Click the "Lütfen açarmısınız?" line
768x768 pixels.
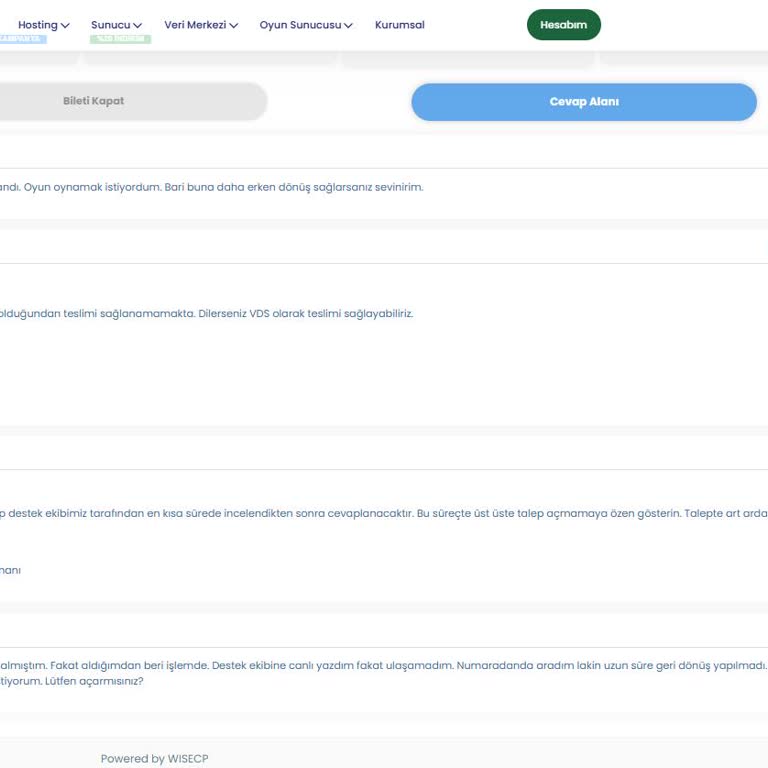[72, 681]
